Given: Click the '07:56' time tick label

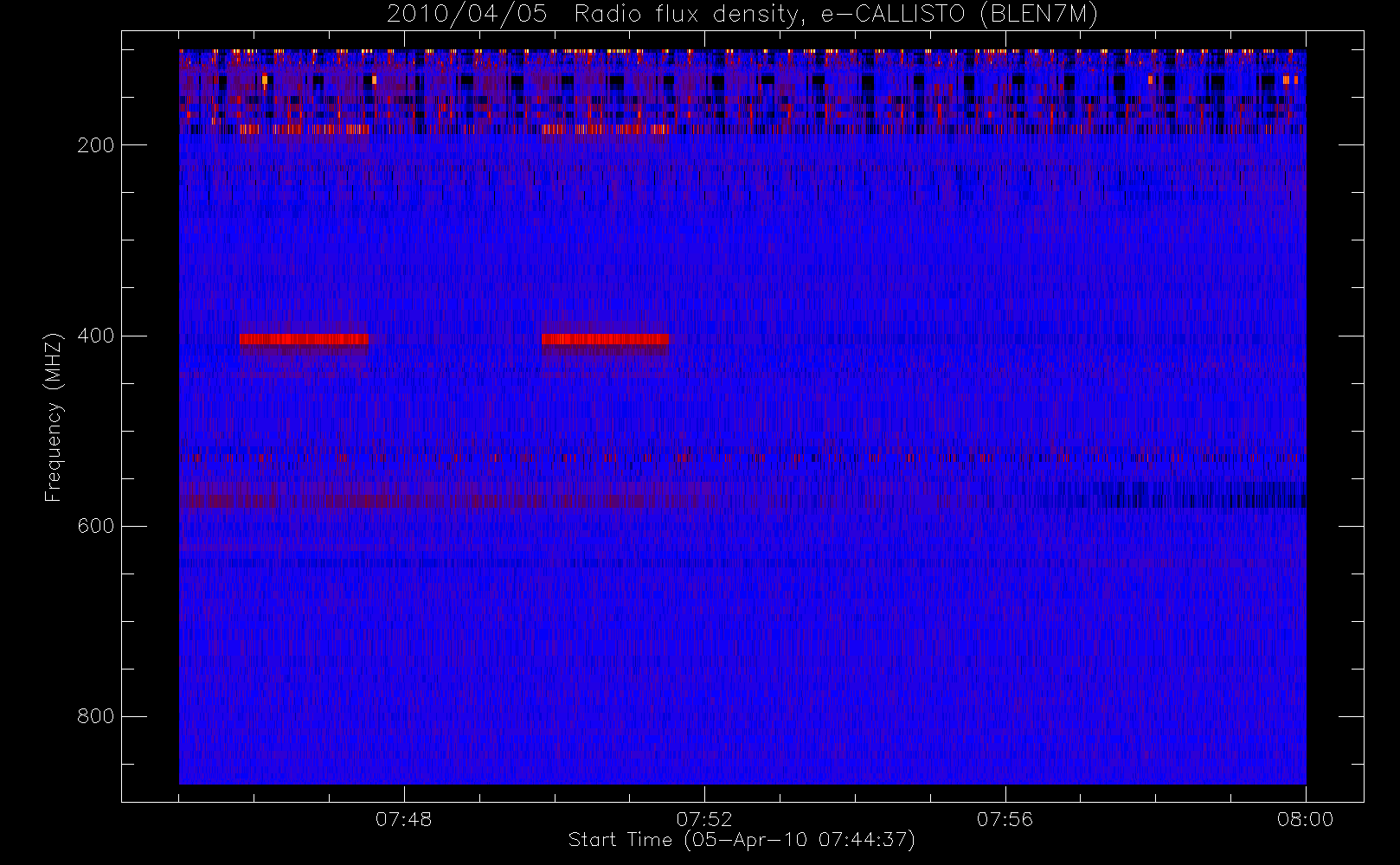Looking at the screenshot, I should 1005,819.
